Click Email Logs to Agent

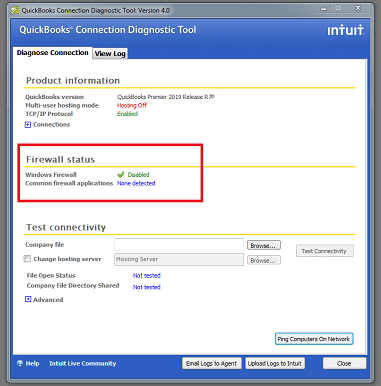point(211,363)
